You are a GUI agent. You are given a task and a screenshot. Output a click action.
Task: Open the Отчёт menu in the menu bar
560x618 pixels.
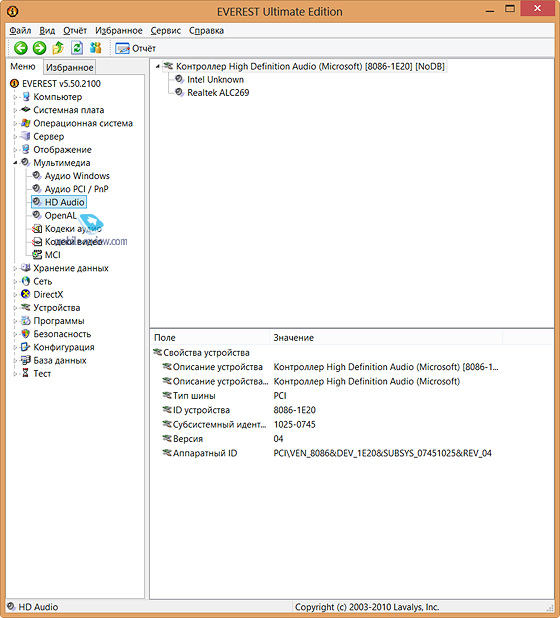tap(75, 31)
